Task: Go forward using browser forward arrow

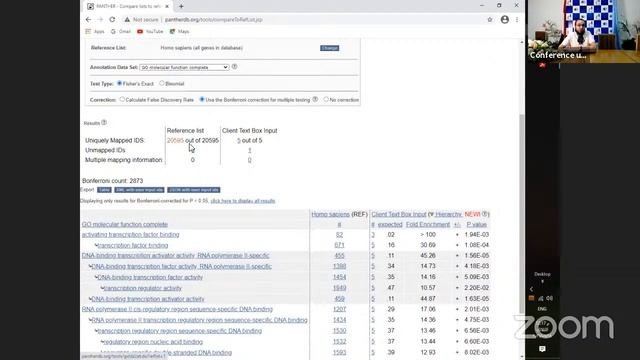Action: pos(100,19)
